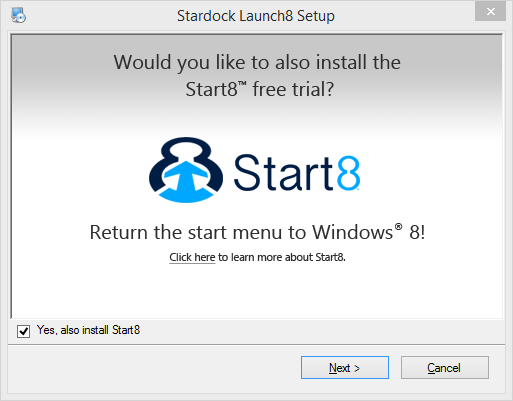Click the dark Start wordmark text
This screenshot has height=401, width=513.
point(283,173)
